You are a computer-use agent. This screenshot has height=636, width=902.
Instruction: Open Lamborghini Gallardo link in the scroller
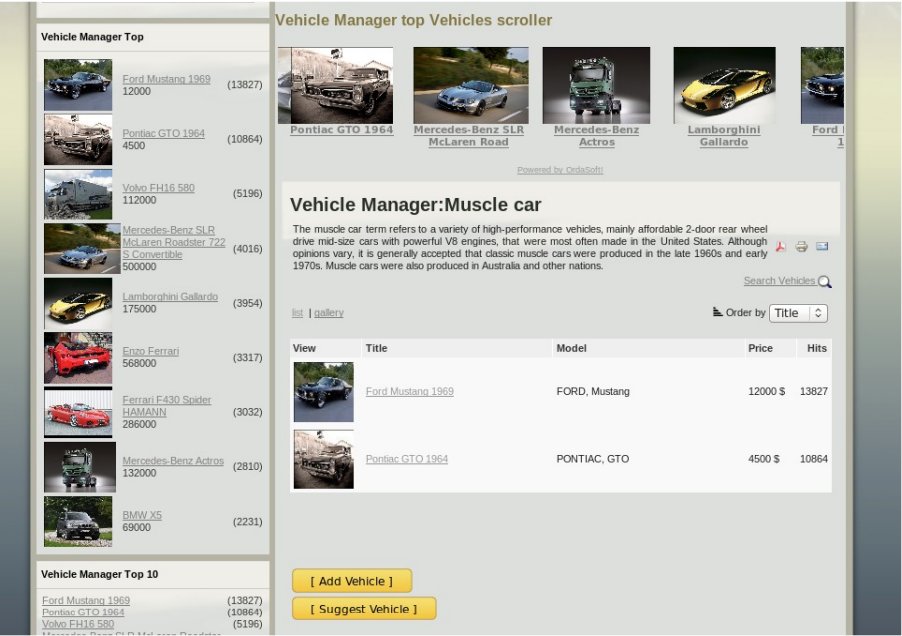724,136
